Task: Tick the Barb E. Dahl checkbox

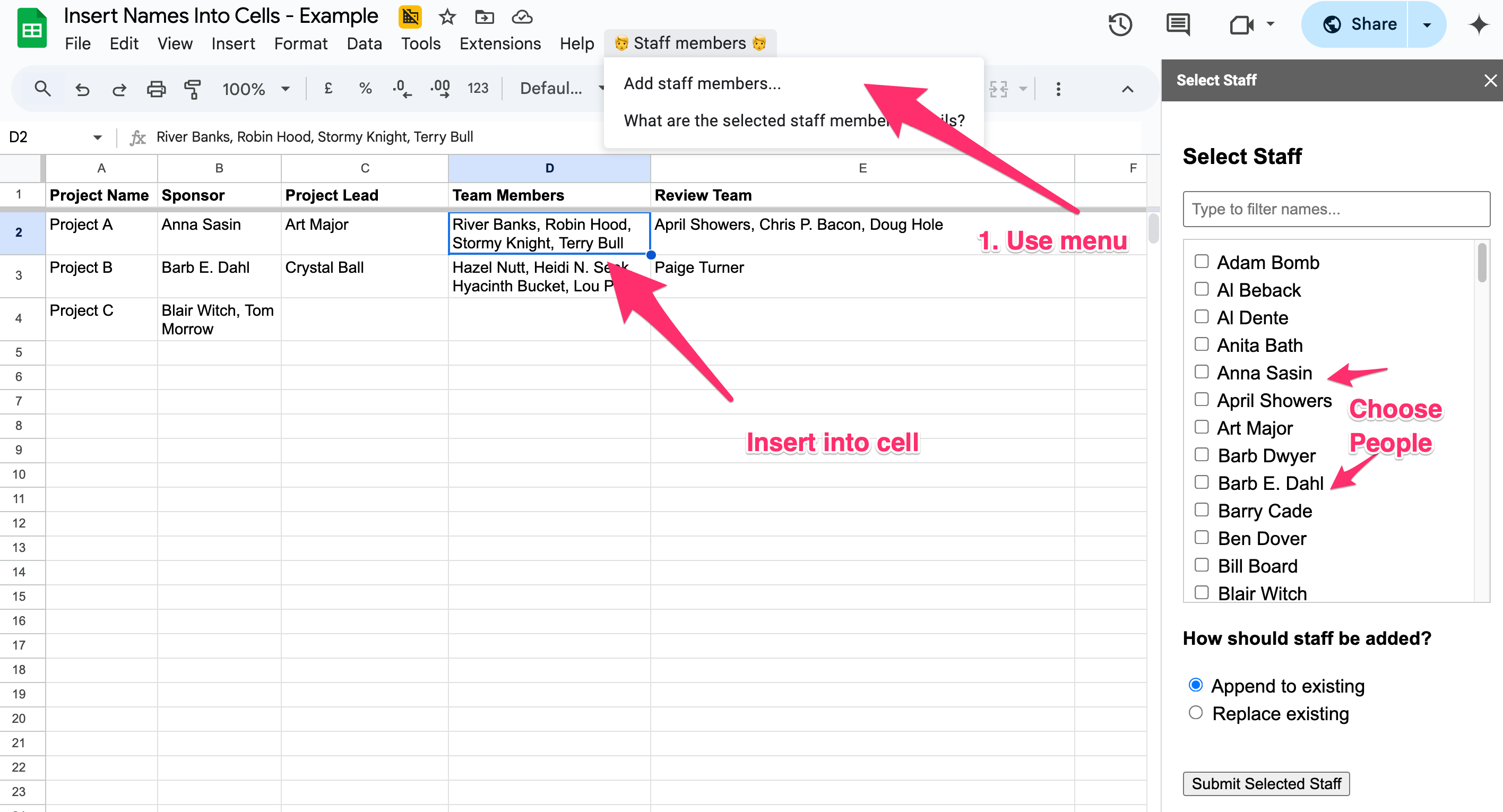Action: click(x=1201, y=482)
